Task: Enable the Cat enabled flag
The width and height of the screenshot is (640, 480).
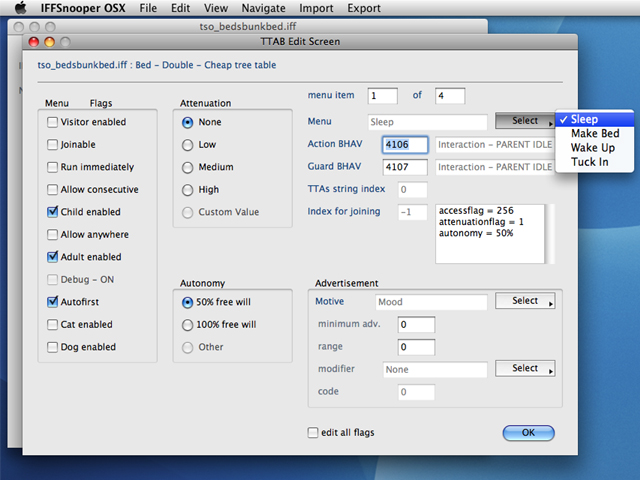Action: click(x=52, y=324)
